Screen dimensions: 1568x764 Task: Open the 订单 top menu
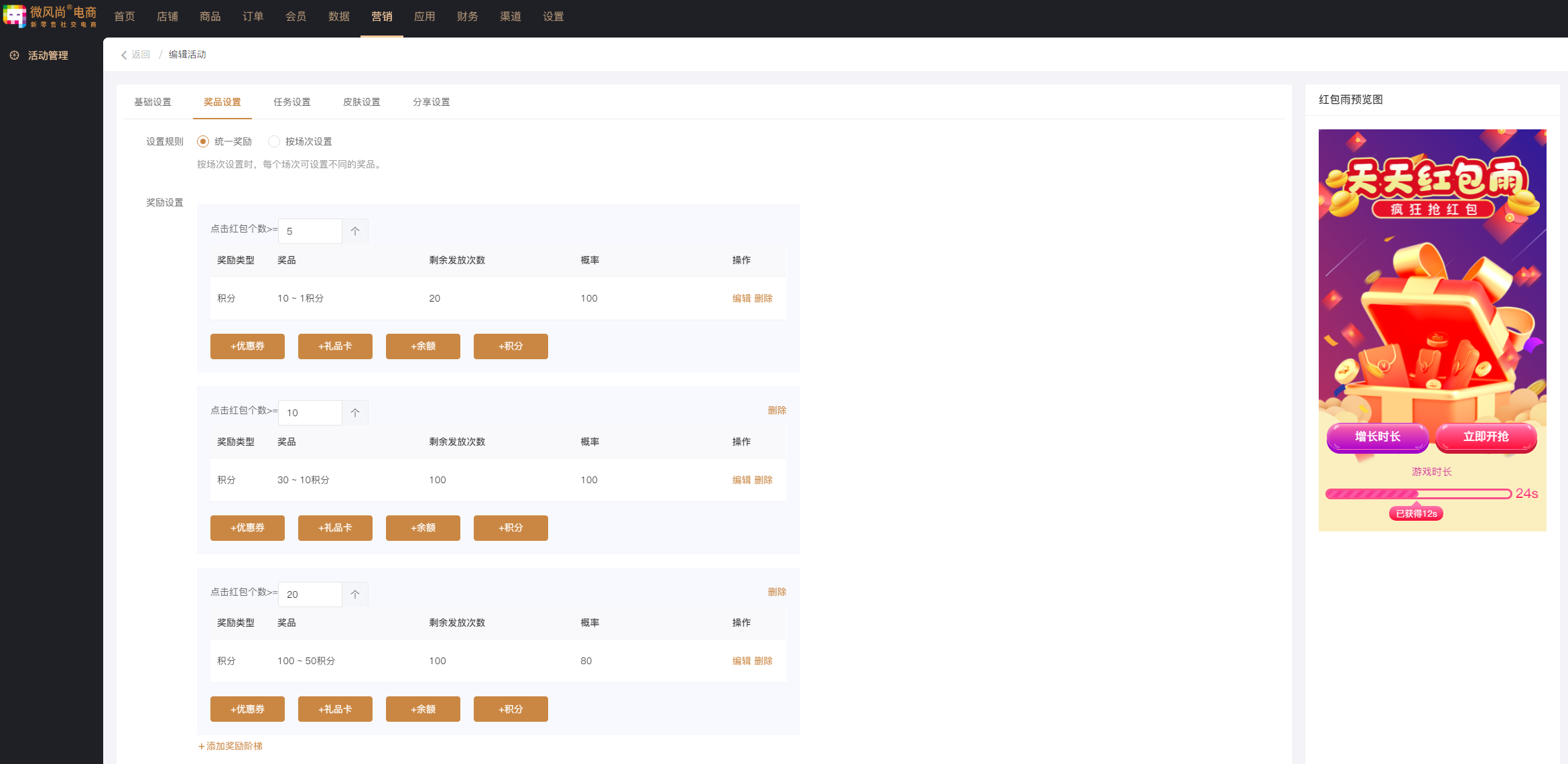253,16
